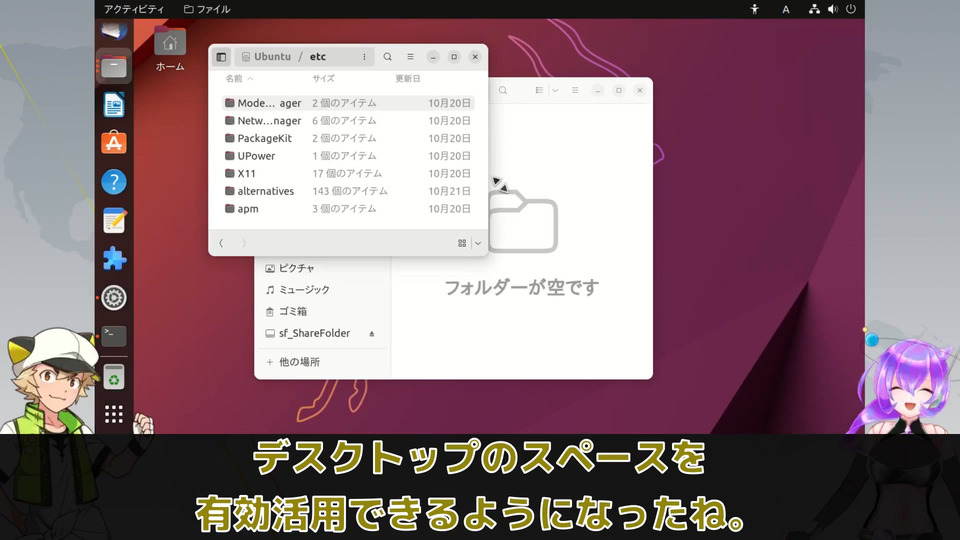Open the ファイル app menu
This screenshot has height=540, width=960.
point(208,9)
